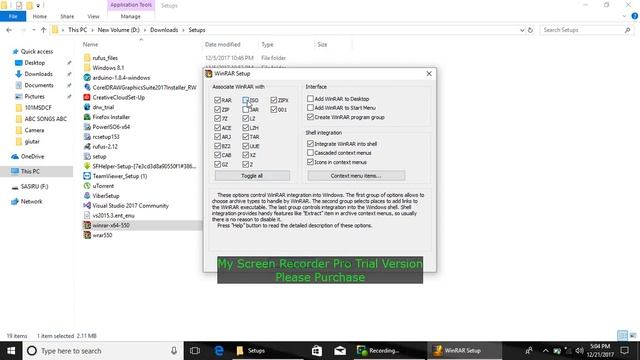640x360 pixels.
Task: Click the SFHelper-Setup file icon
Action: (87, 166)
